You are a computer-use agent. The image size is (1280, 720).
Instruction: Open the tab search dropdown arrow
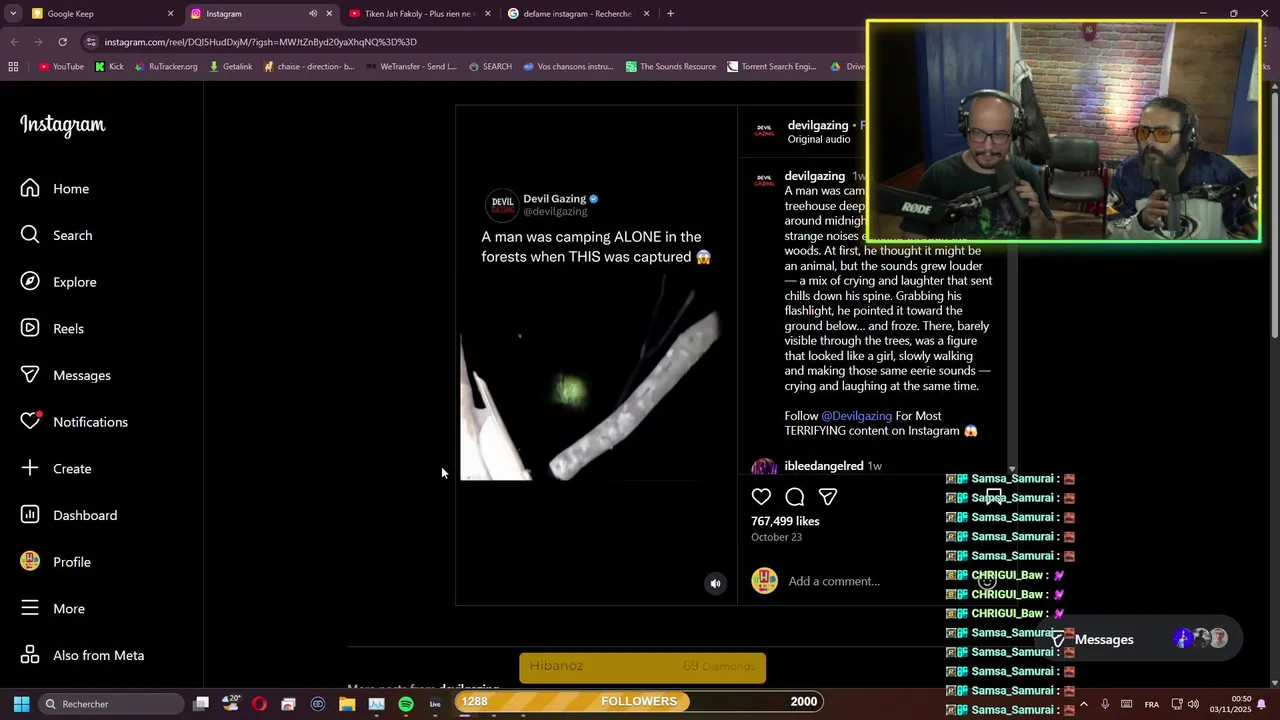tap(13, 14)
